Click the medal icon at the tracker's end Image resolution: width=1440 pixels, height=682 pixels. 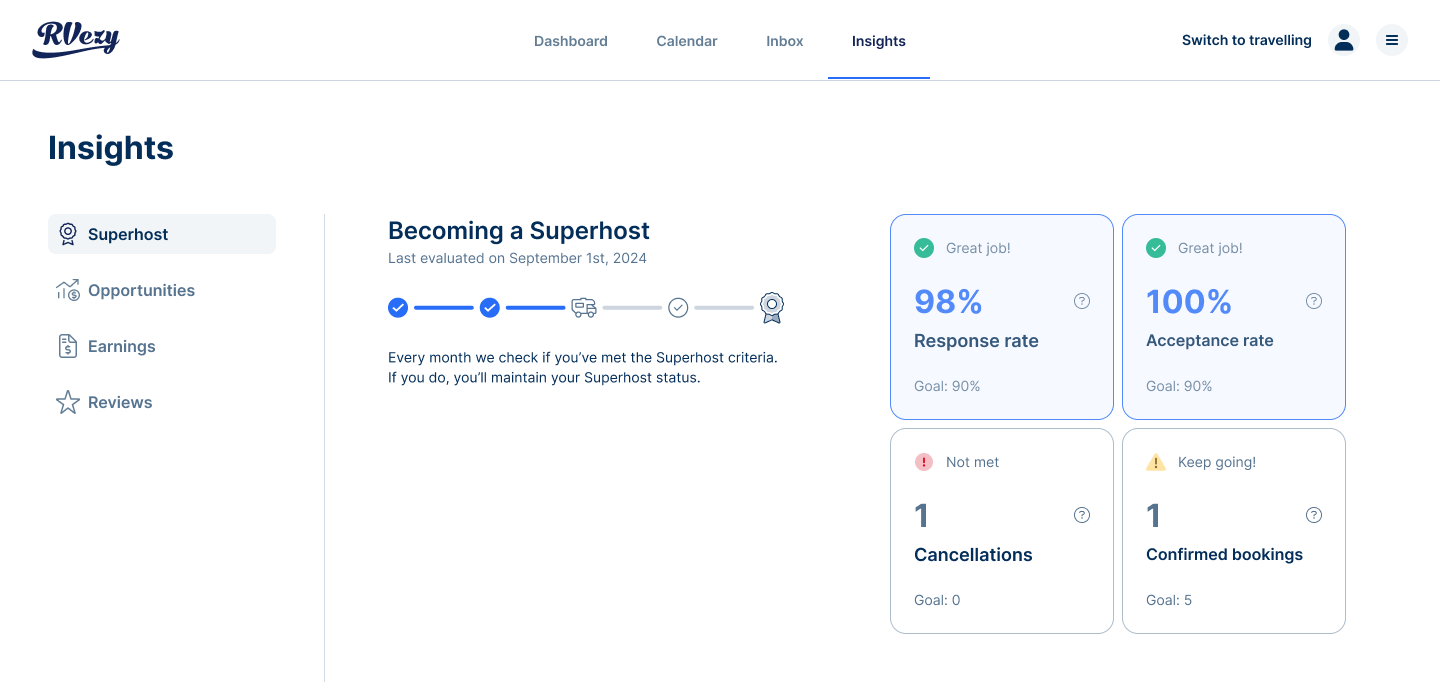(x=771, y=307)
